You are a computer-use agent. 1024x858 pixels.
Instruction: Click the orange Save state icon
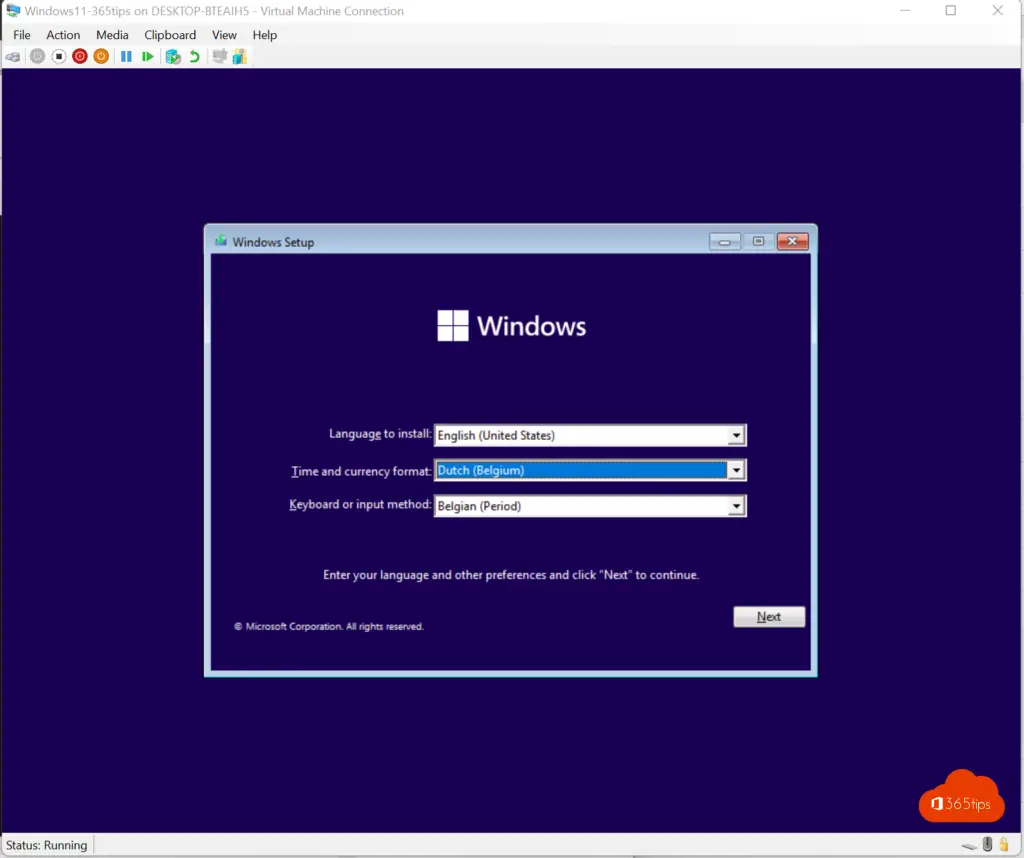tap(101, 57)
